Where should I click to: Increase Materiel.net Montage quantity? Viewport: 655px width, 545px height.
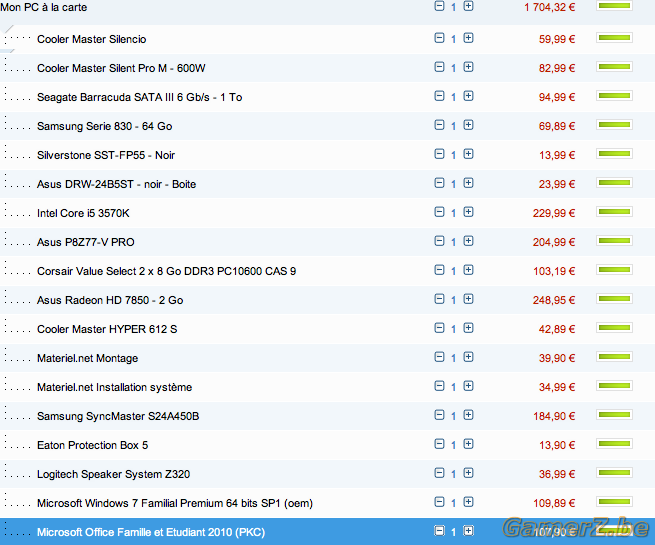(x=468, y=357)
